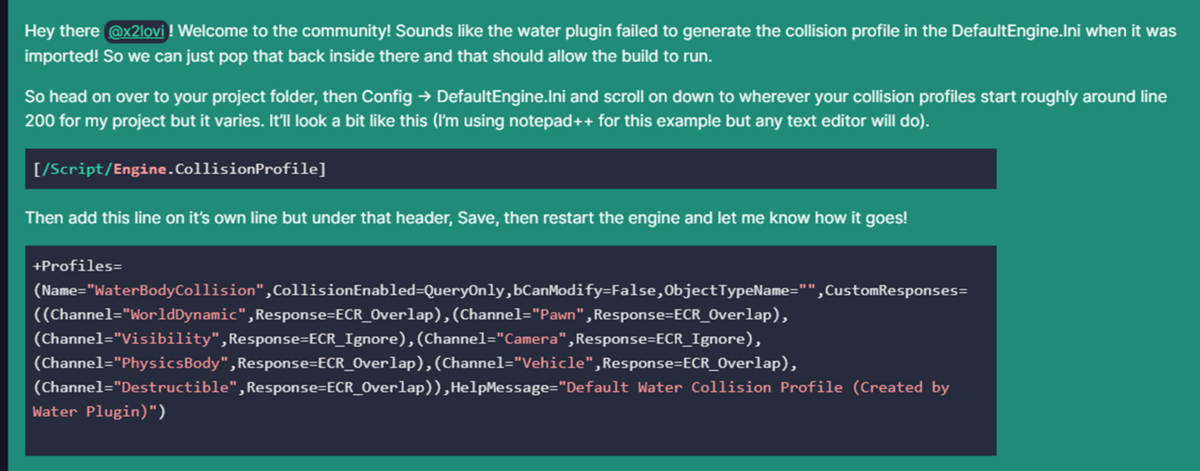Screen dimensions: 1200x471
Task: Click "WaterBodyCollision" string in code
Action: click(x=175, y=290)
